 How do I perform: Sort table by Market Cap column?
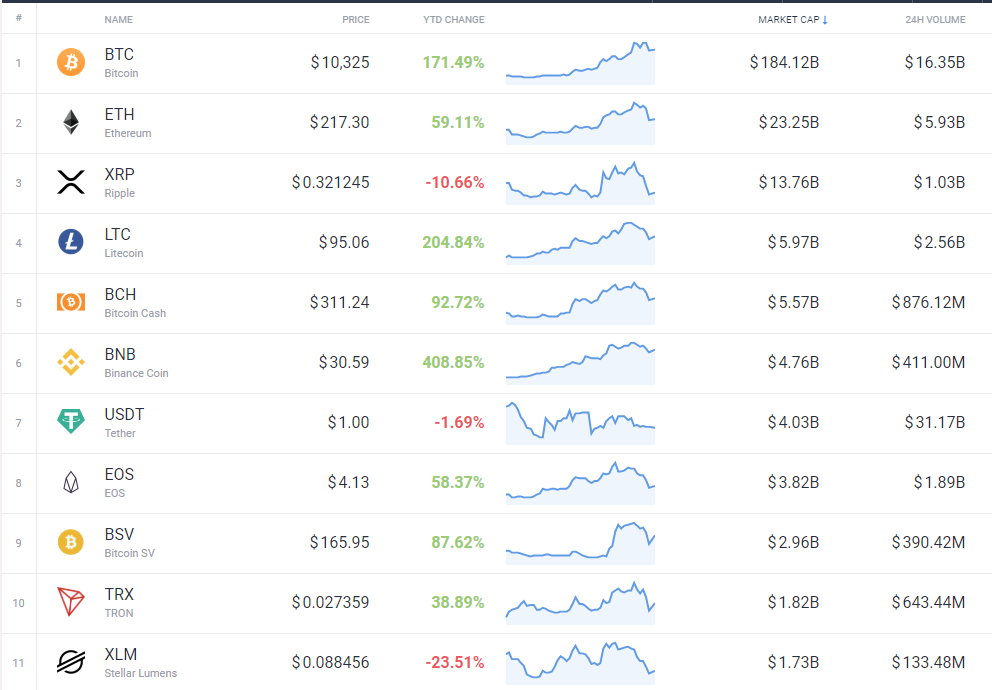click(x=793, y=20)
